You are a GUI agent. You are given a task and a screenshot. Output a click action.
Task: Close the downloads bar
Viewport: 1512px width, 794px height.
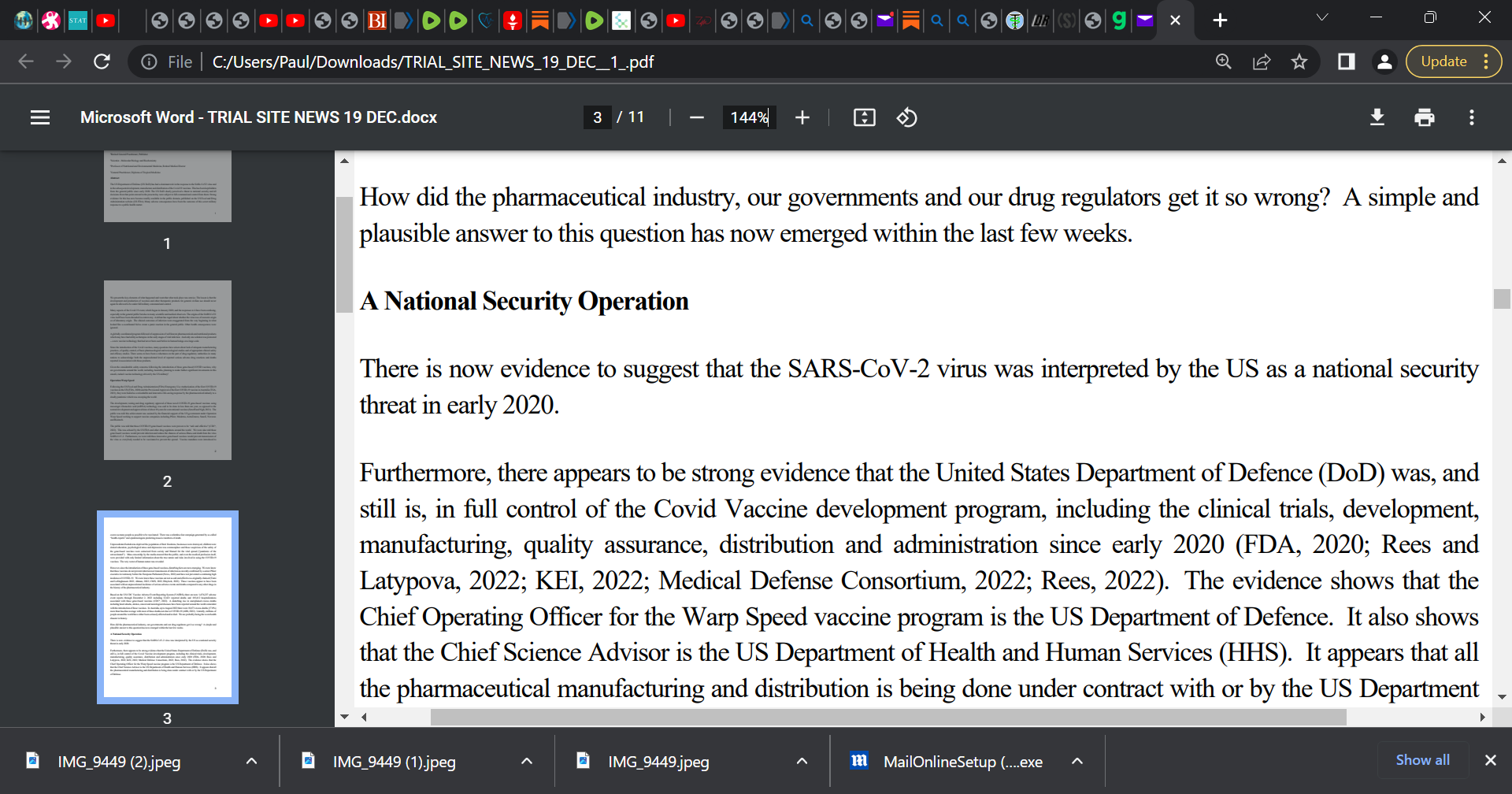coord(1490,760)
